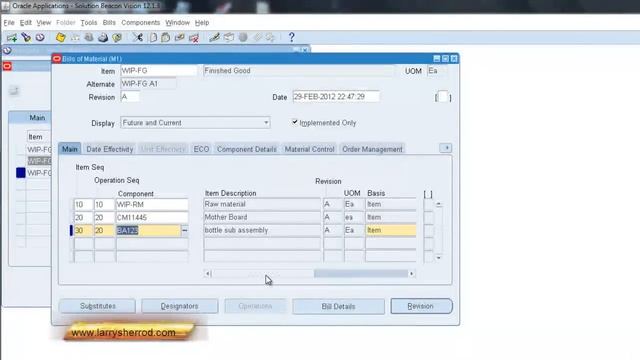Open the Window menu
This screenshot has height=360, width=640.
[x=177, y=23]
